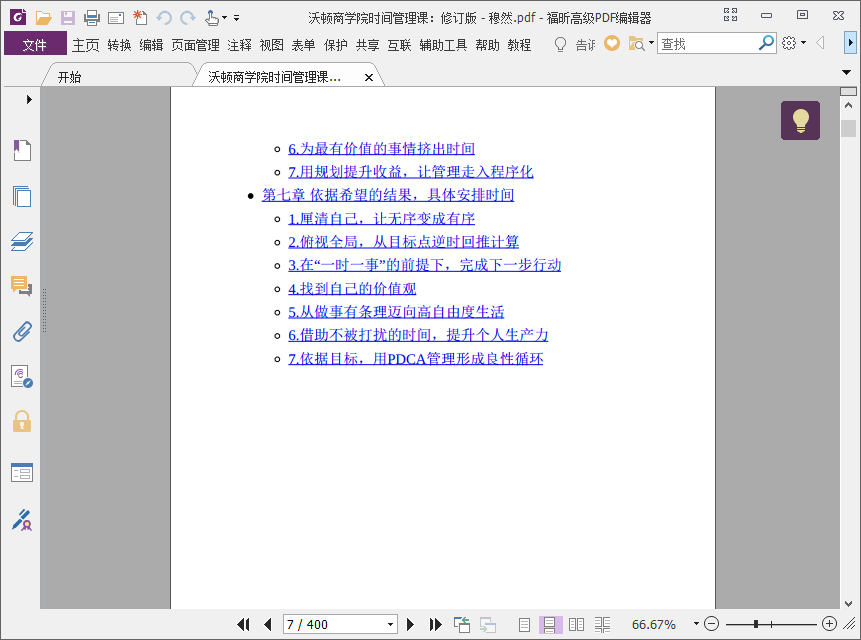Image resolution: width=861 pixels, height=640 pixels.
Task: Click the previous view icon in status bar
Action: point(462,624)
